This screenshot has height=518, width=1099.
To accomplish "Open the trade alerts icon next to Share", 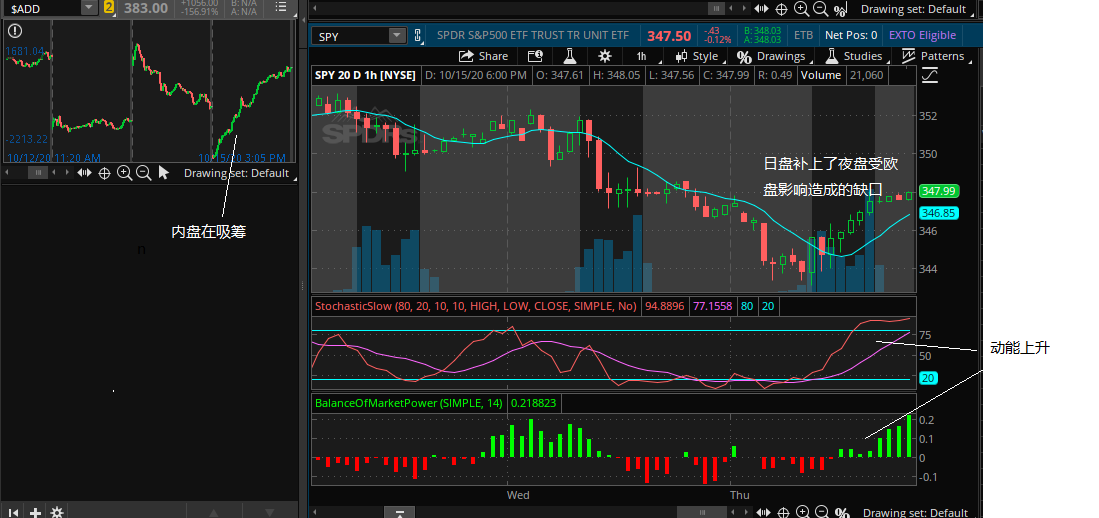I will [535, 56].
